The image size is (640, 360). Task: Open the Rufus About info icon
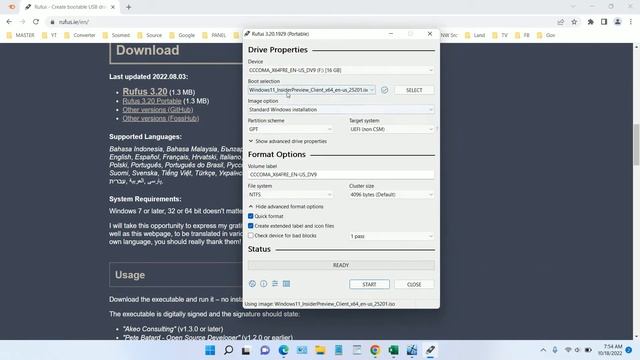(264, 284)
